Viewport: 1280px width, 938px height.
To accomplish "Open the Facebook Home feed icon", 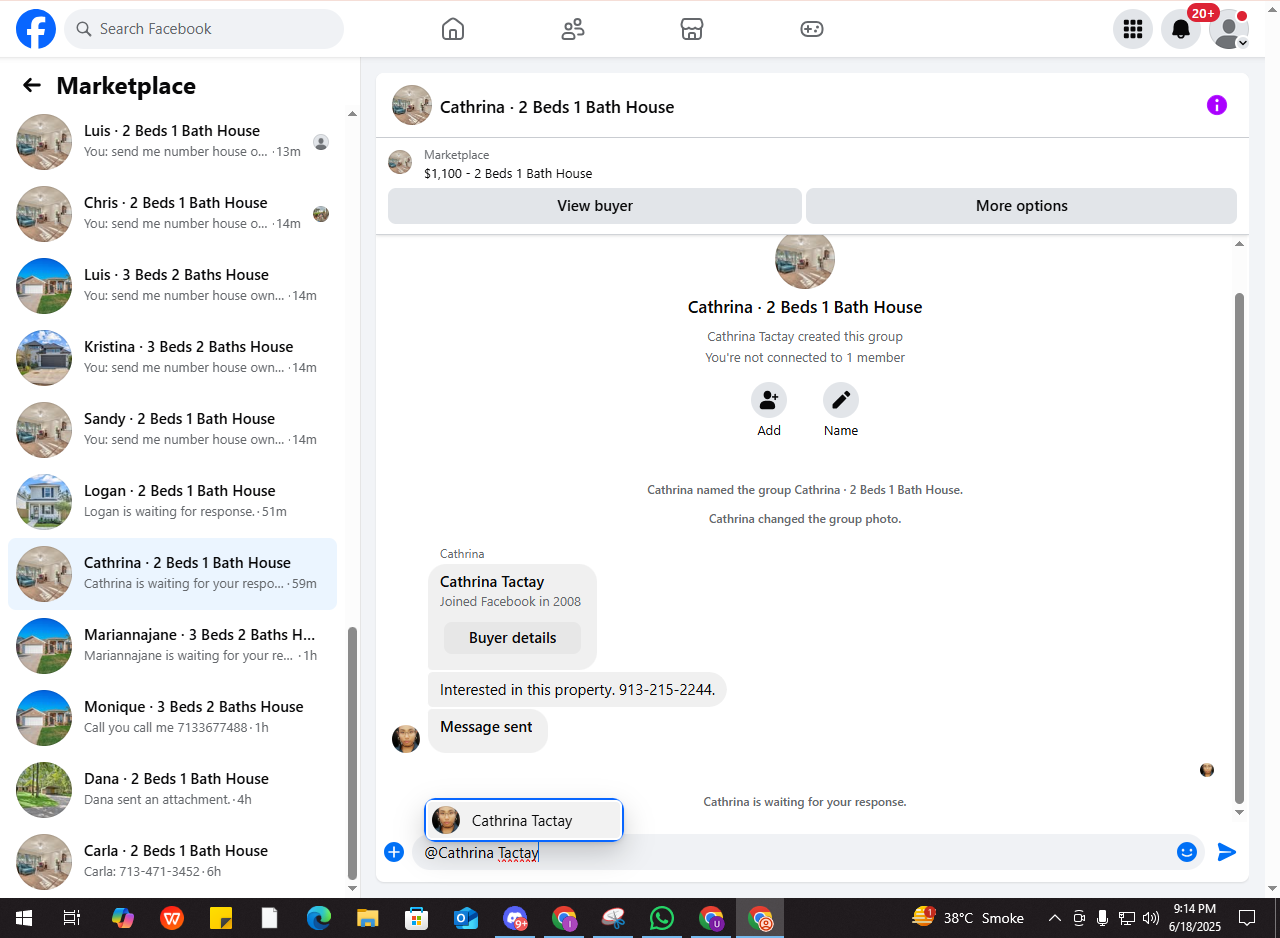I will pyautogui.click(x=453, y=29).
